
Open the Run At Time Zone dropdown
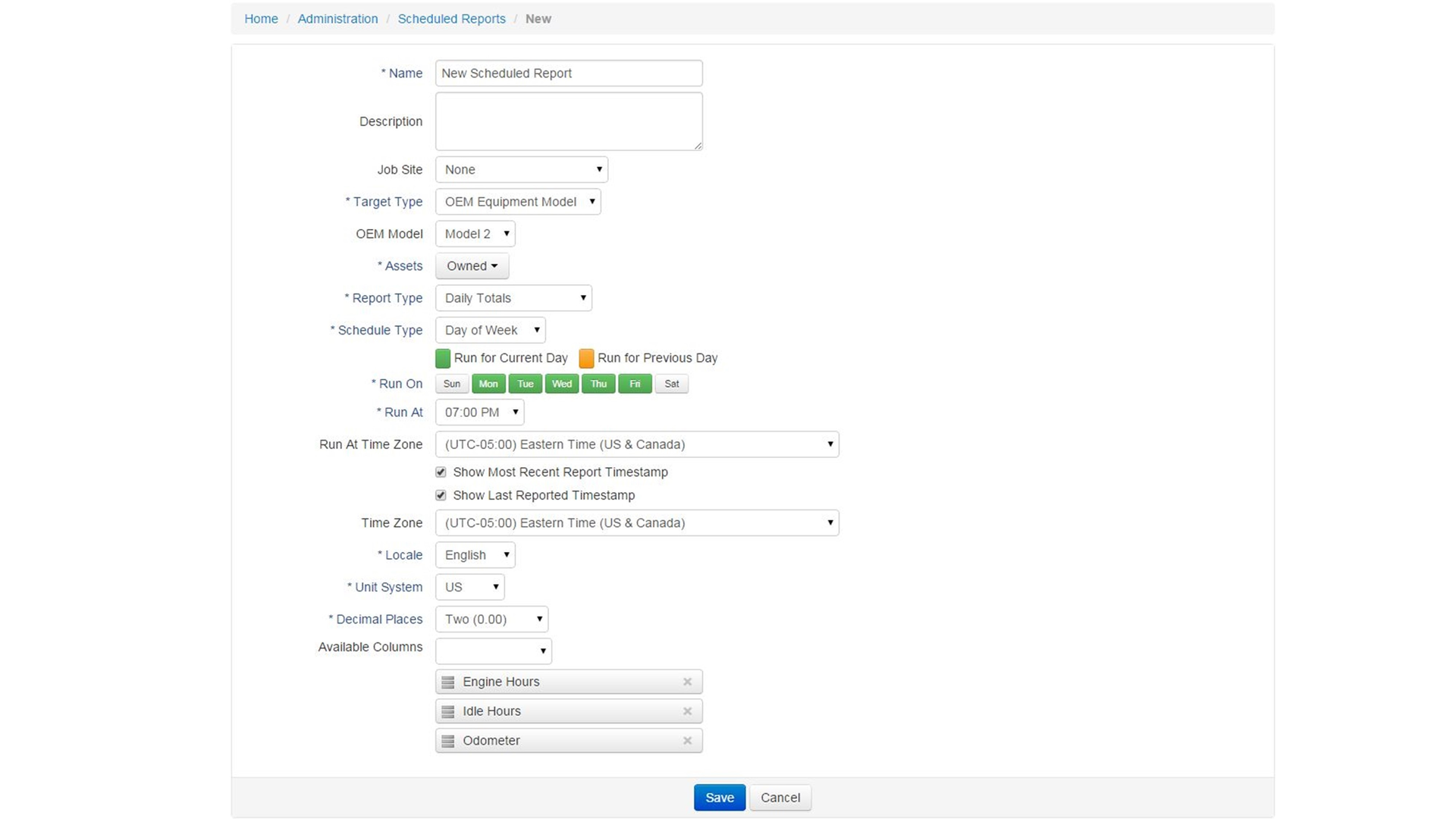point(637,444)
